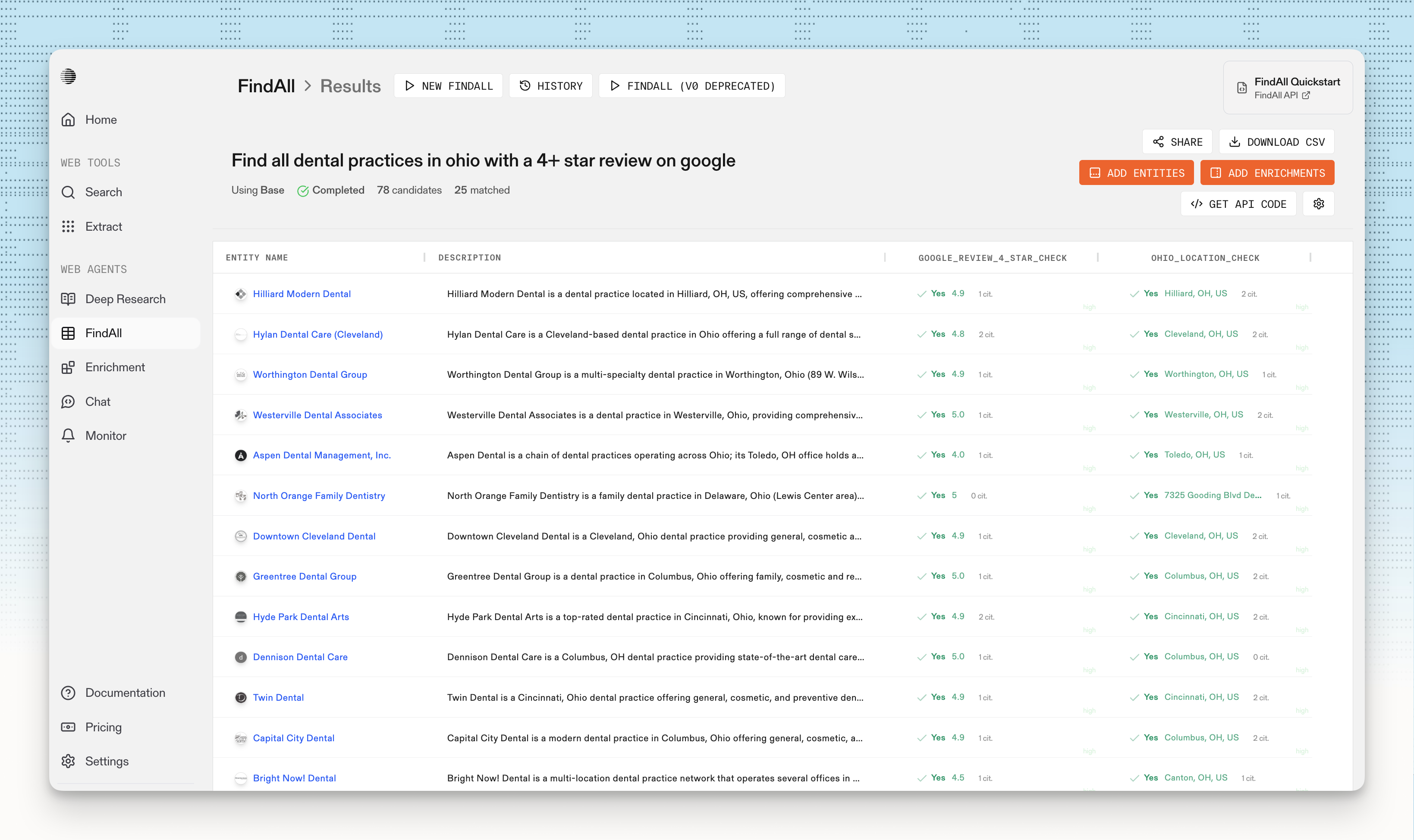Open the Enrichment page
Viewport: 1414px width, 840px height.
(x=115, y=367)
